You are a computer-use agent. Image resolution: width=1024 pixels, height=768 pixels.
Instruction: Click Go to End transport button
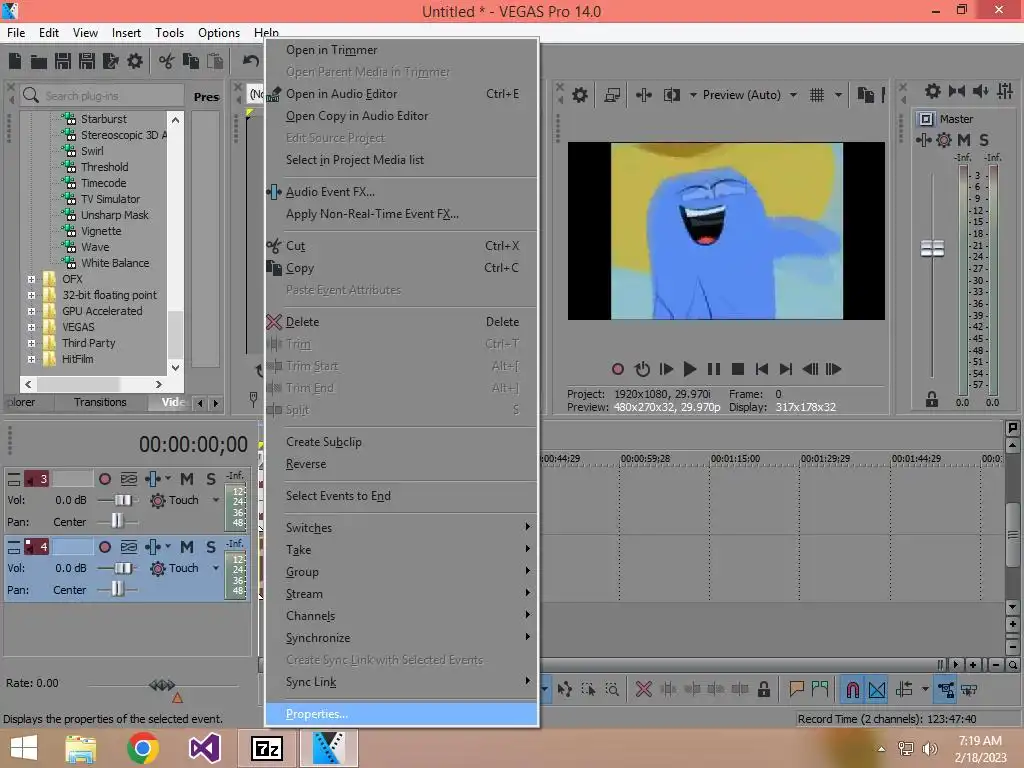786,369
